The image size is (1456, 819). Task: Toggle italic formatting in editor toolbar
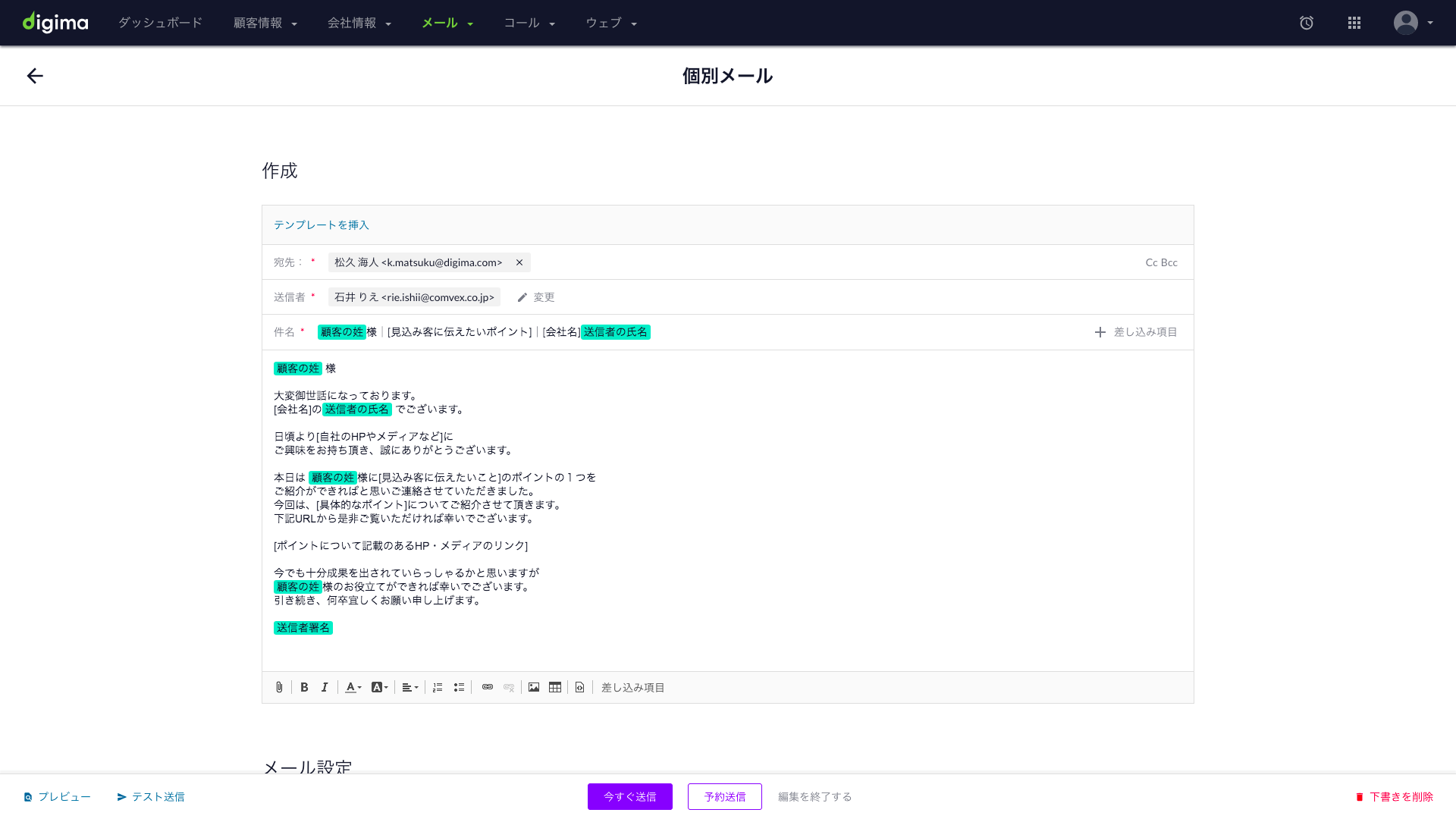(x=325, y=687)
